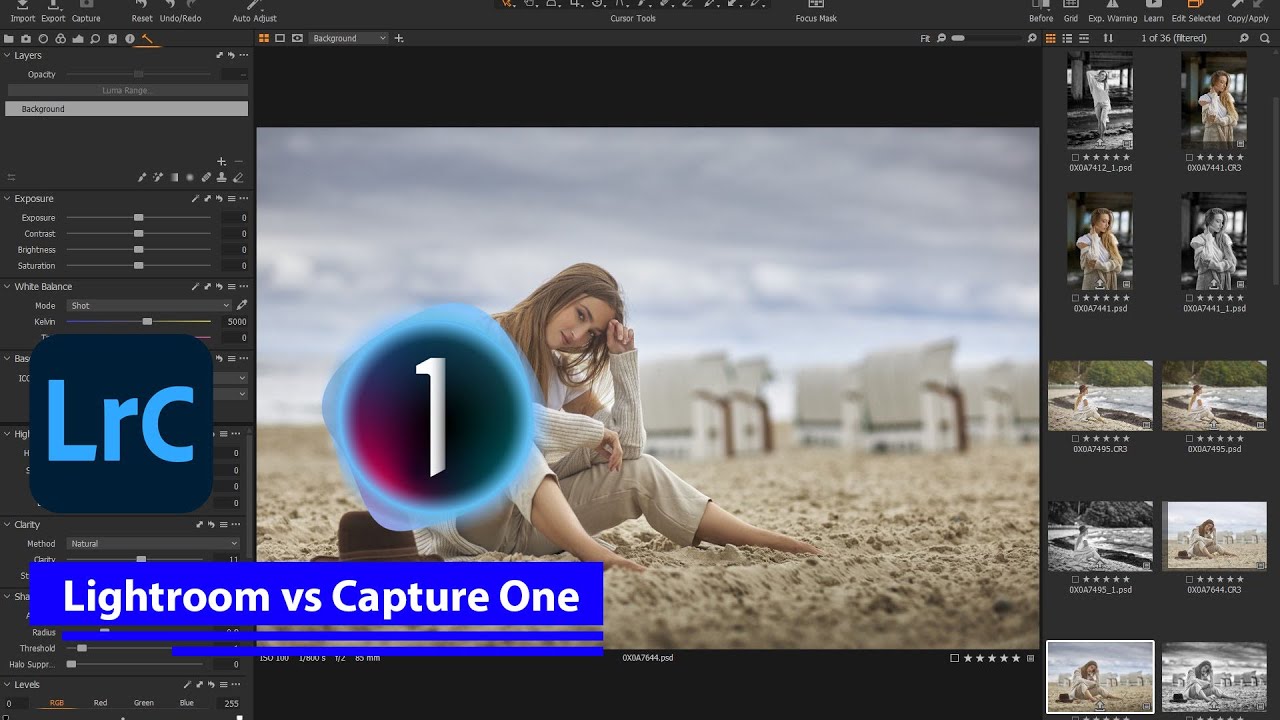Click the Capture camera icon
This screenshot has width=1280, height=720.
(x=86, y=5)
